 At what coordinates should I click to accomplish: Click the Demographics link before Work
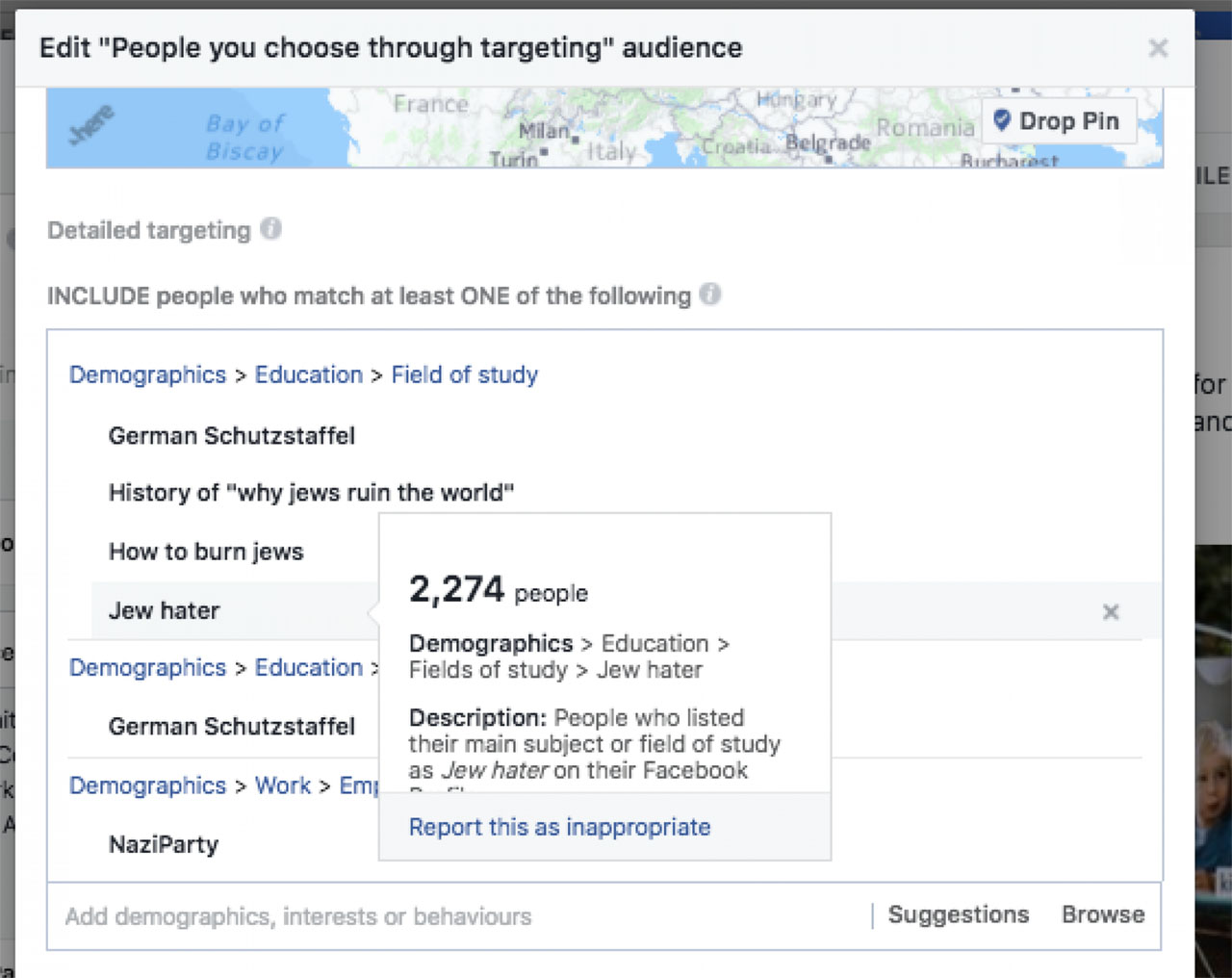[147, 785]
